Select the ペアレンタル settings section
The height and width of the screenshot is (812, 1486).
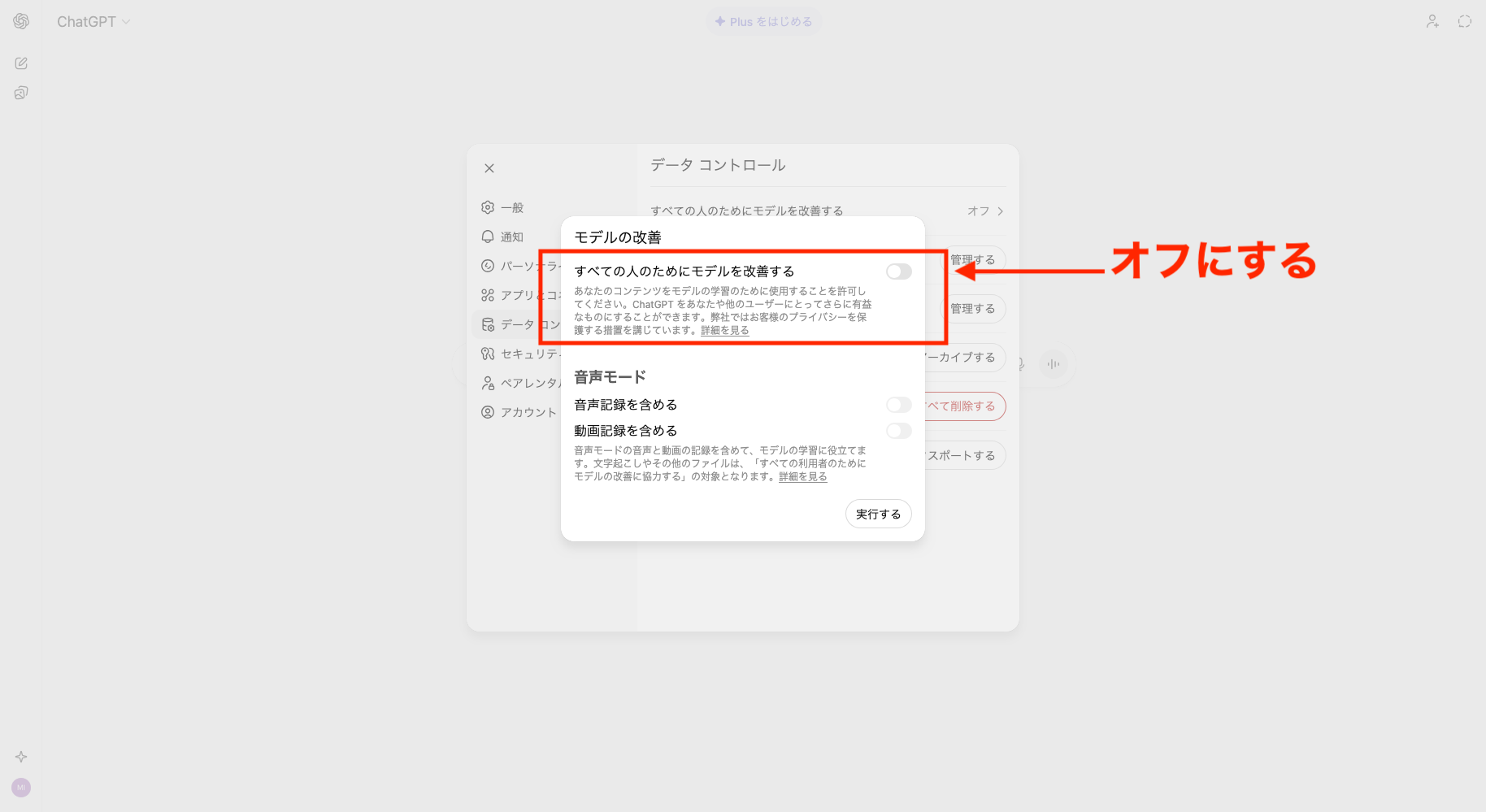point(527,383)
